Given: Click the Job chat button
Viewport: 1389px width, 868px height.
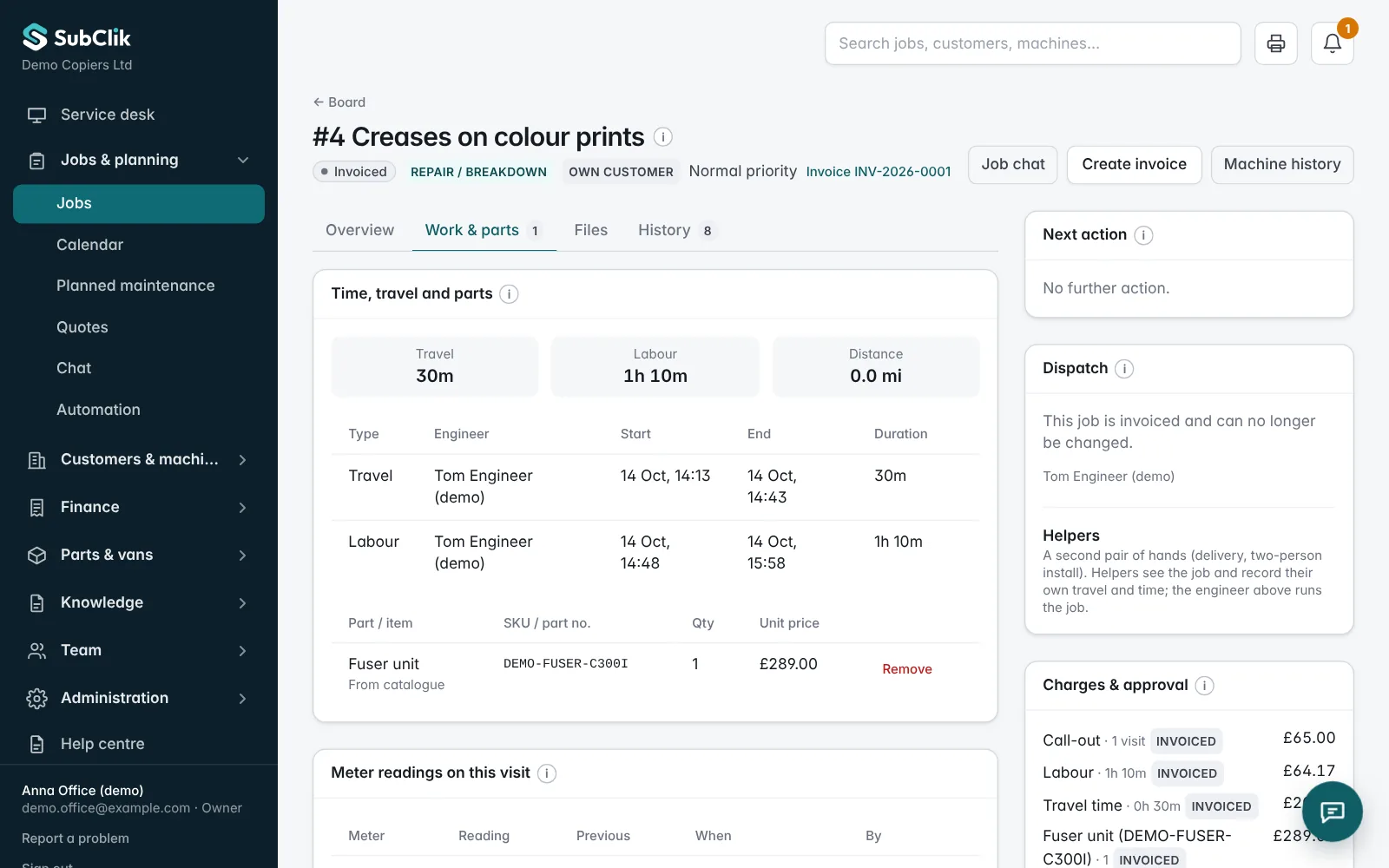Looking at the screenshot, I should (x=1013, y=165).
